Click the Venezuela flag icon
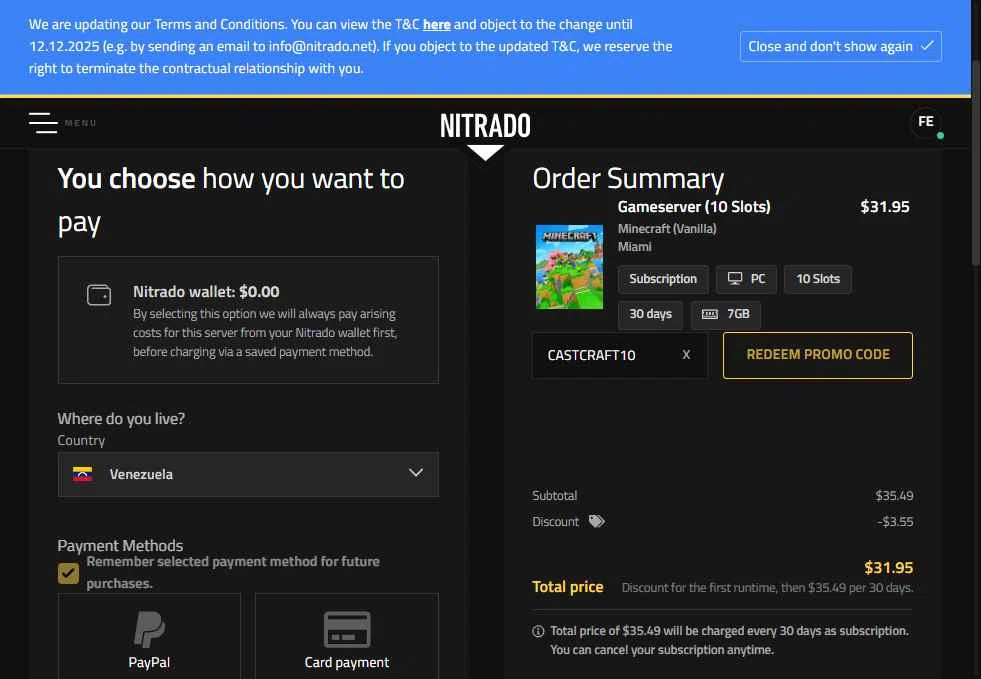Screen dimensions: 981x679 tap(83, 474)
